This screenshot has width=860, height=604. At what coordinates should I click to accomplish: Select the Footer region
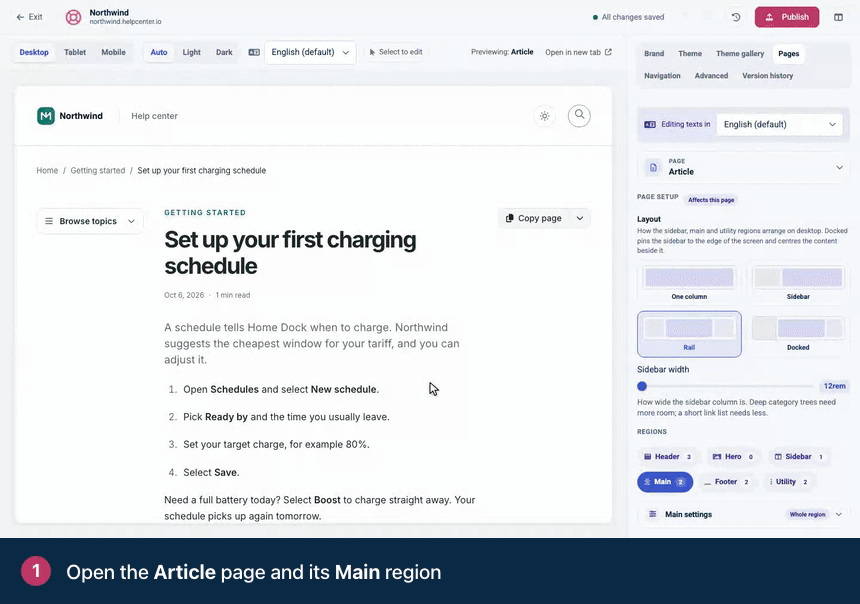(726, 482)
